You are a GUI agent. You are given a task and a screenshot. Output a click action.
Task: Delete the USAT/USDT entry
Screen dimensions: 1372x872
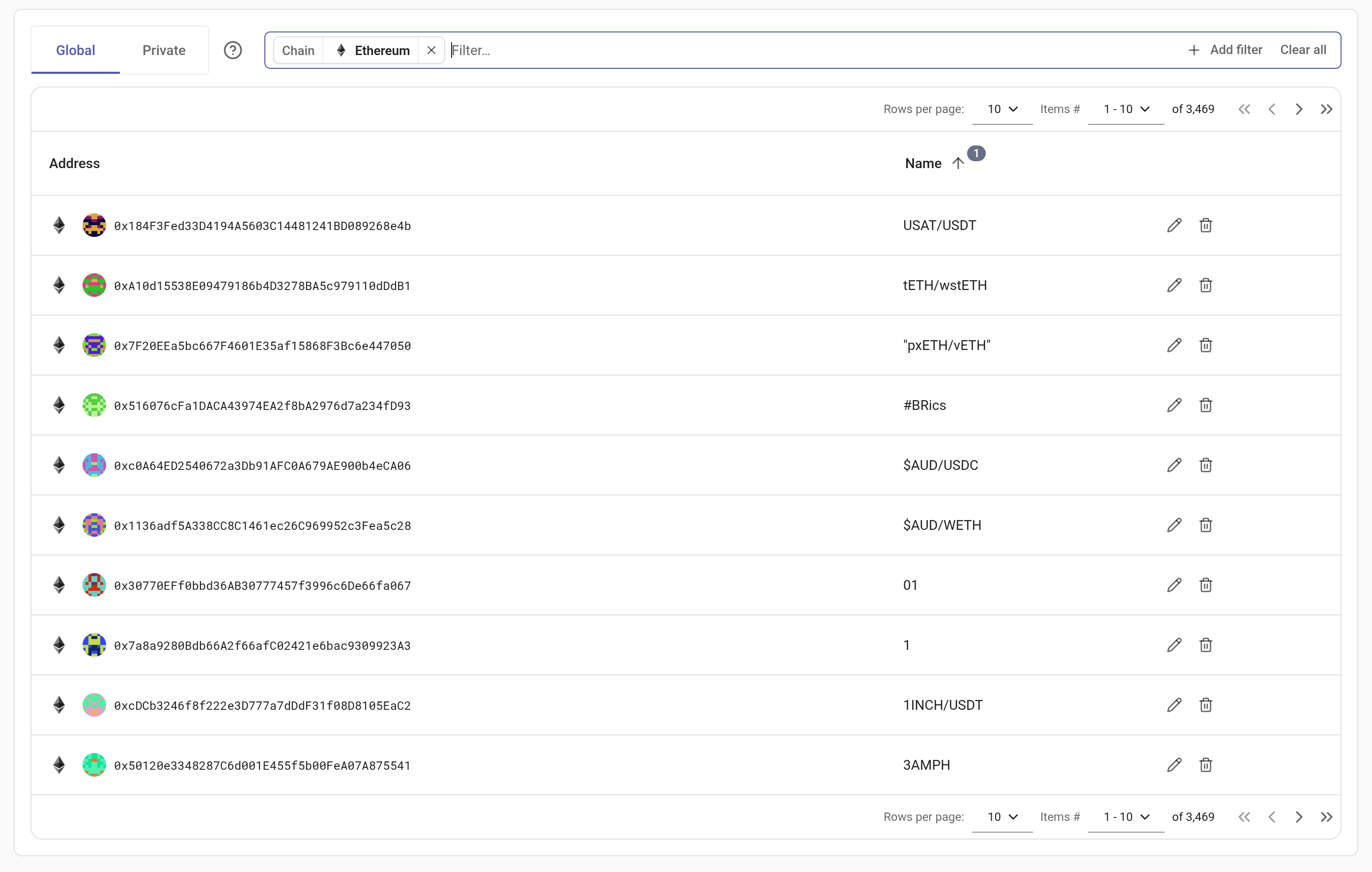[x=1205, y=225]
